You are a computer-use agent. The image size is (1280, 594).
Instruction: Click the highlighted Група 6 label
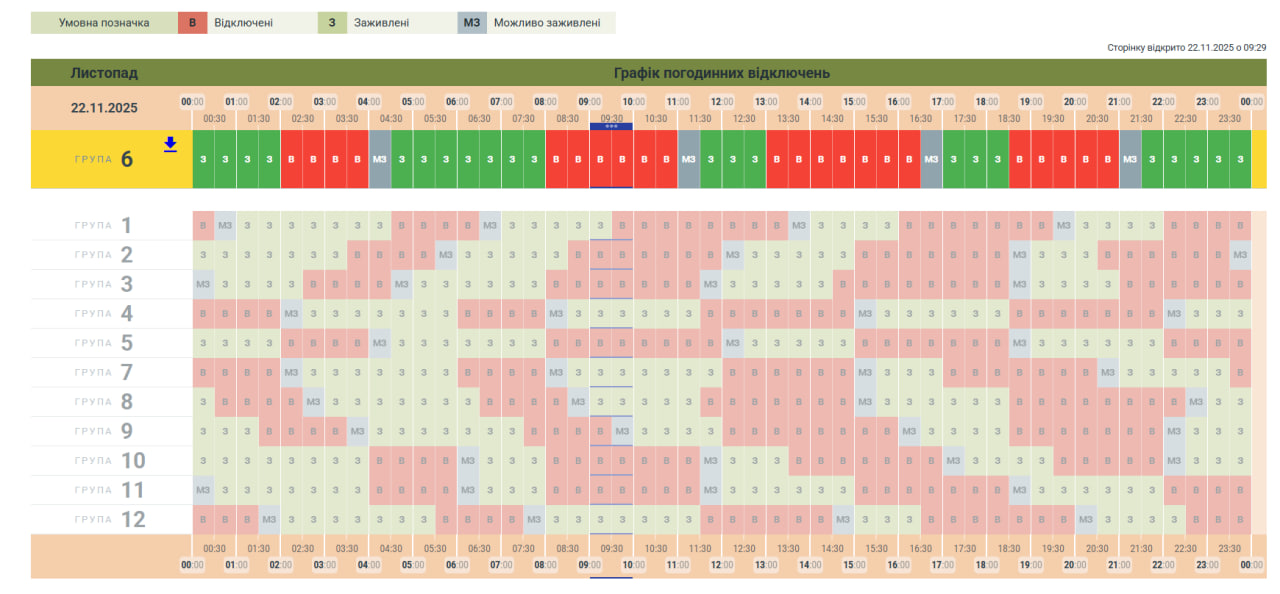coord(103,159)
